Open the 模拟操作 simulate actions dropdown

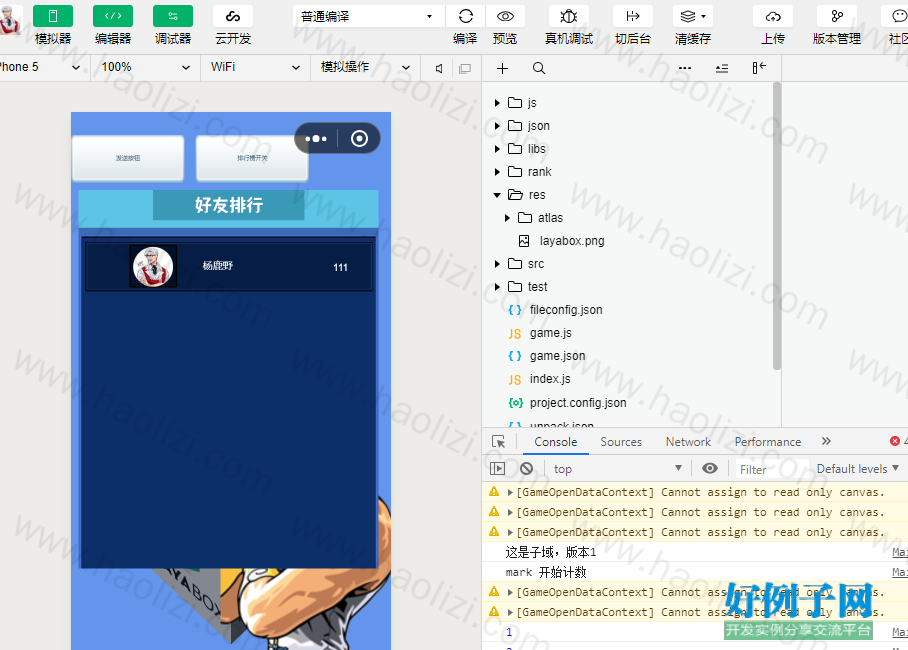tap(365, 67)
